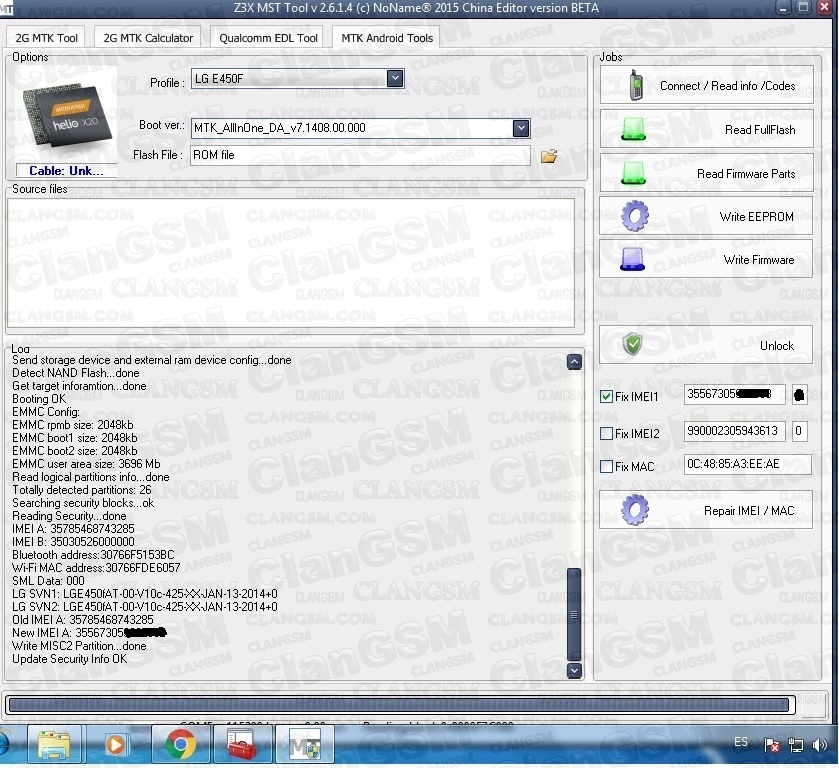
Task: Open the red toolbox taskbar app
Action: 242,744
